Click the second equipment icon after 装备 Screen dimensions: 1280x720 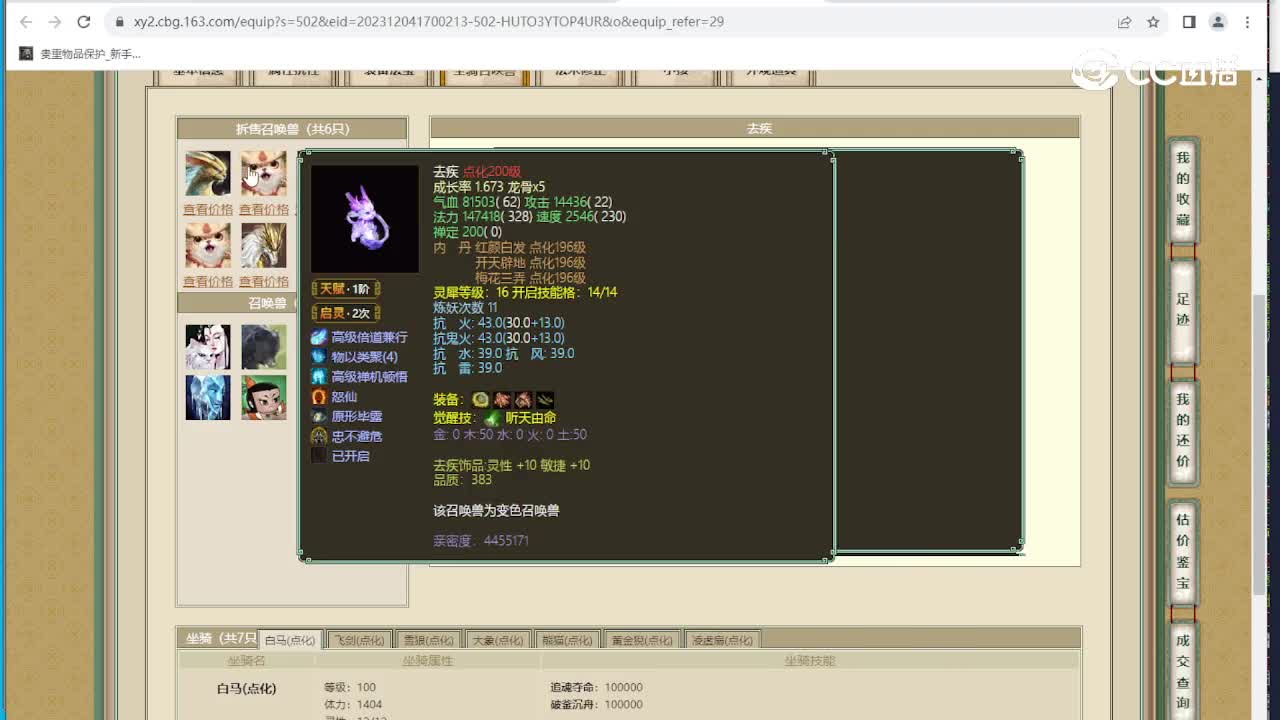pos(502,400)
